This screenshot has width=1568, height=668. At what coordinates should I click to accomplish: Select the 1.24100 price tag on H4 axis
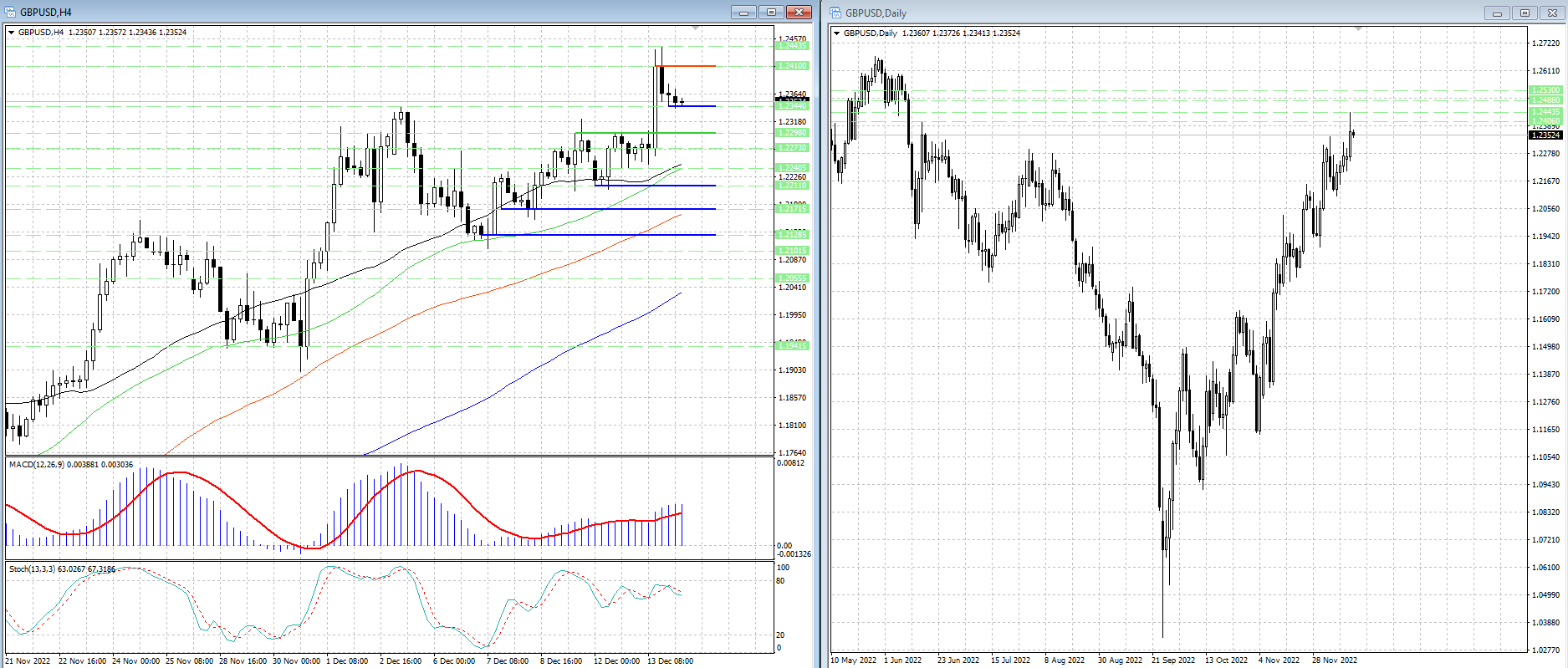[792, 66]
